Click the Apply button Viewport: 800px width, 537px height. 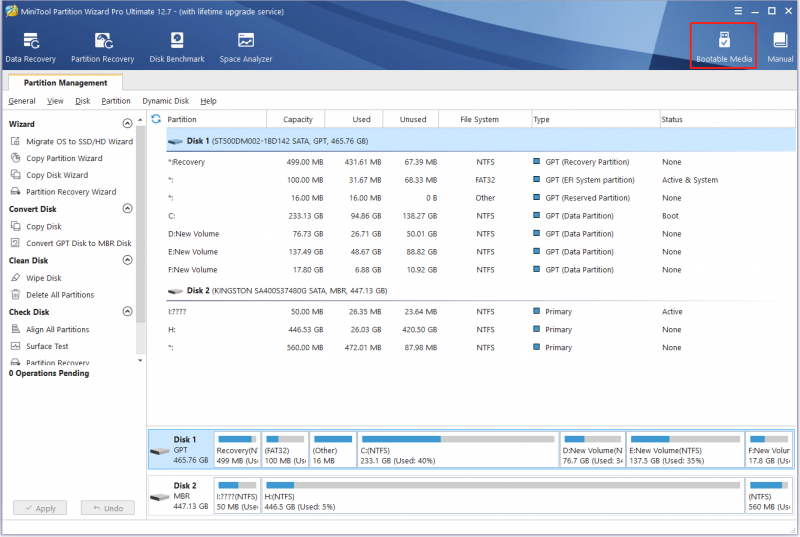click(x=40, y=508)
